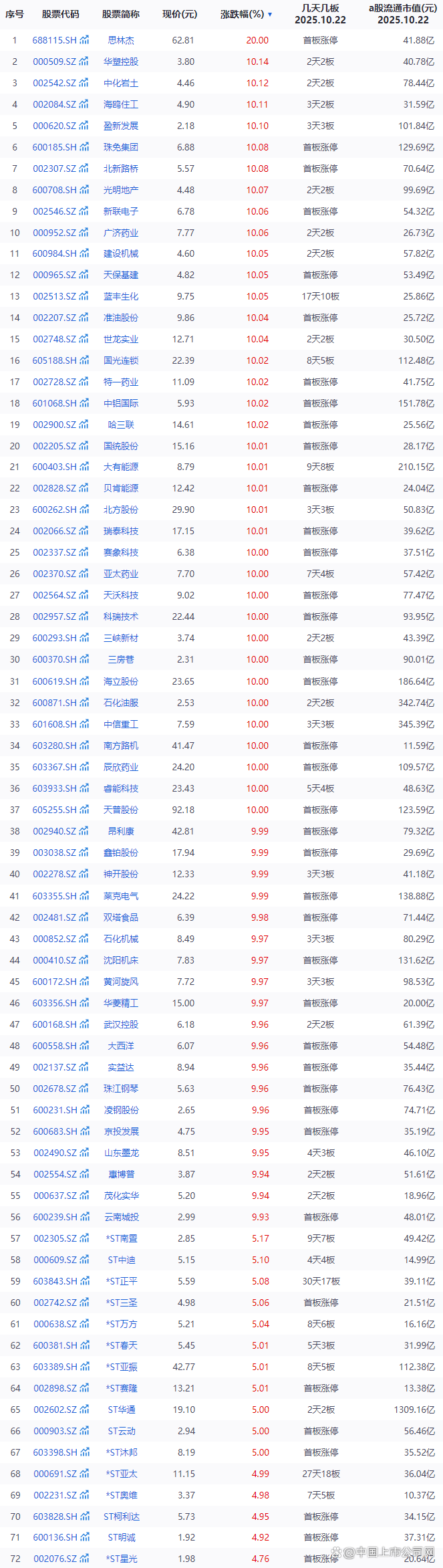Select the 9天8板 cell
This screenshot has height=1568, width=443.
[x=321, y=467]
